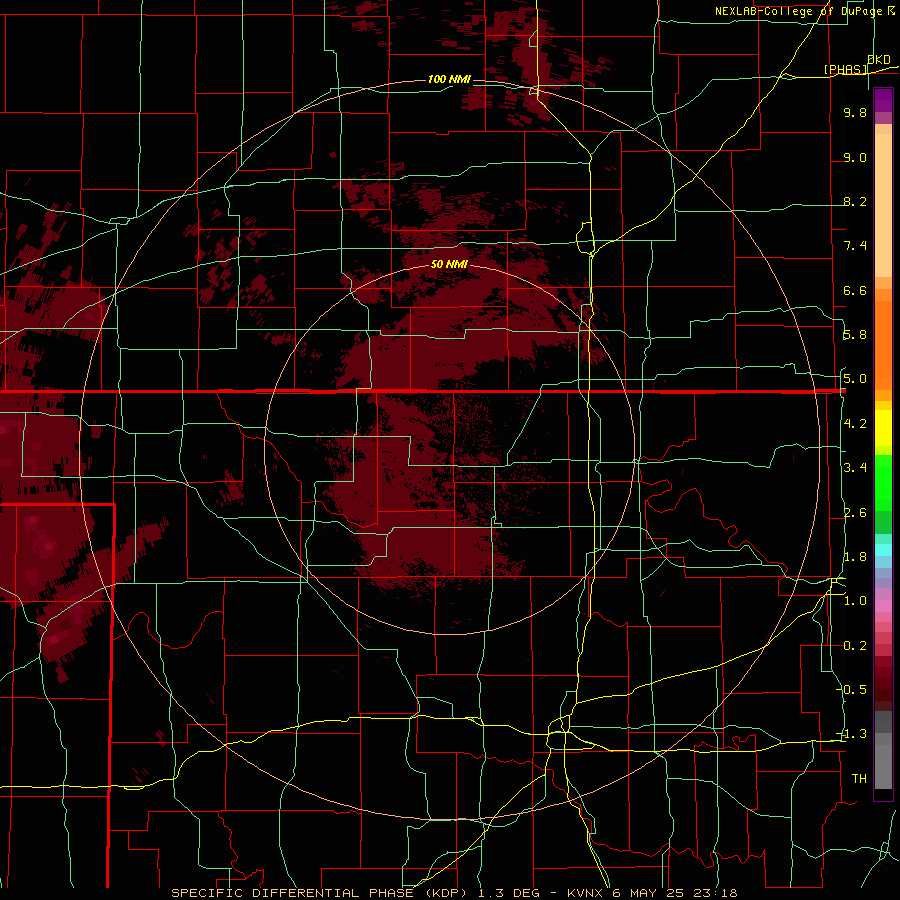Pick the cyan band of the scale
900x900 pixels.
pos(883,550)
